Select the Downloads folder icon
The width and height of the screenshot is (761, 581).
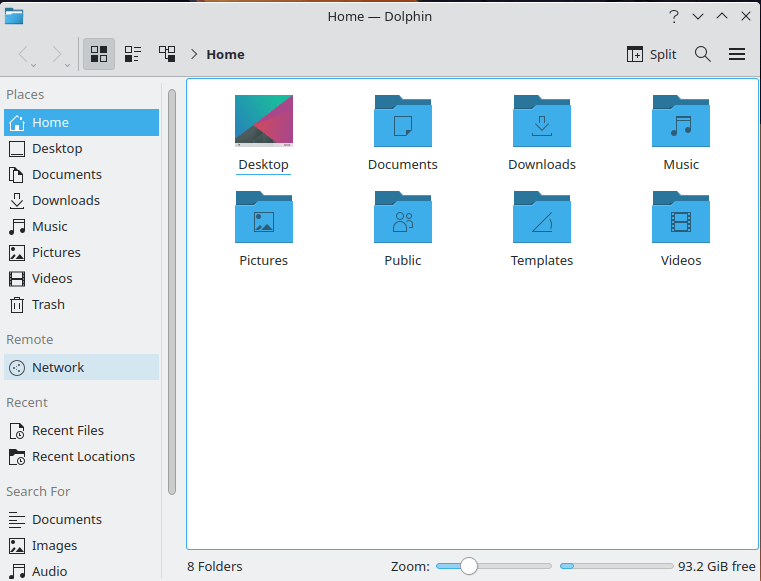pyautogui.click(x=542, y=121)
